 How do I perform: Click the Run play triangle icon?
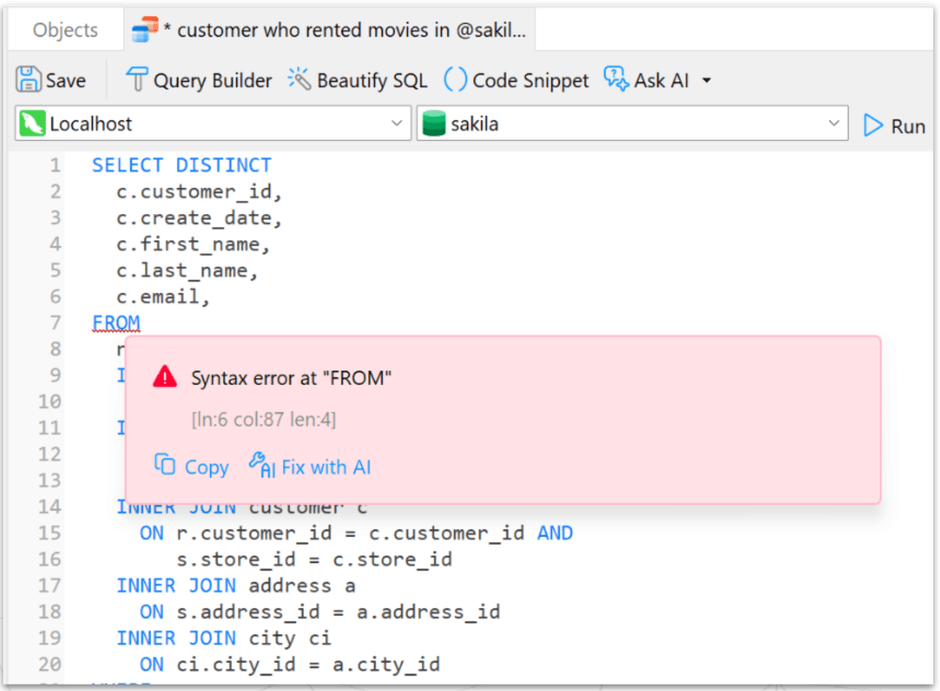[x=873, y=125]
